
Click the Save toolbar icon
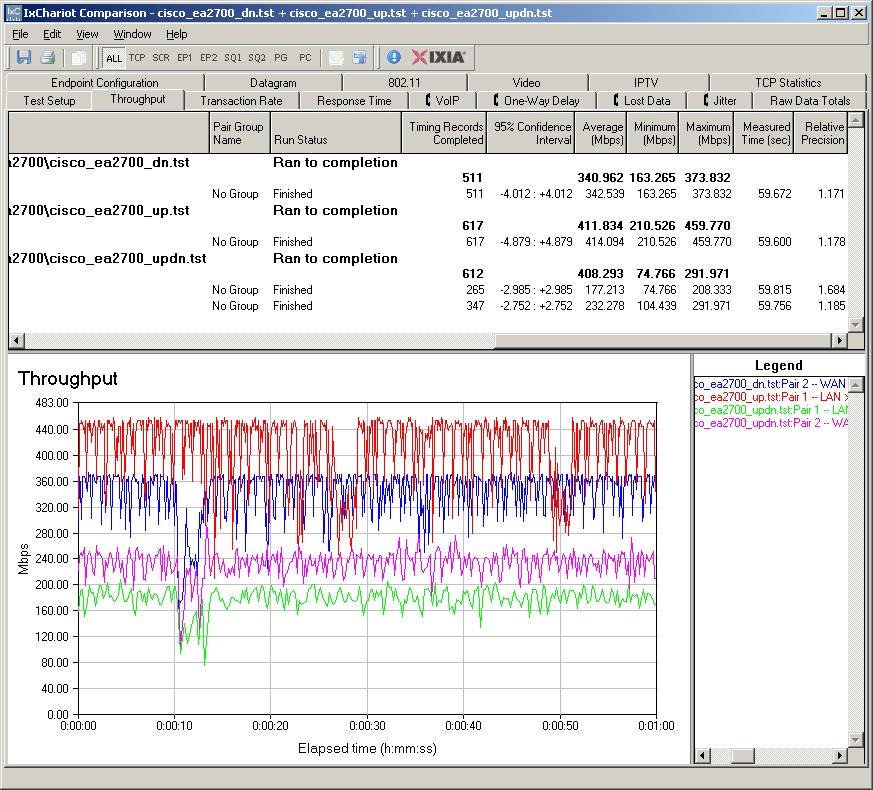pyautogui.click(x=24, y=57)
